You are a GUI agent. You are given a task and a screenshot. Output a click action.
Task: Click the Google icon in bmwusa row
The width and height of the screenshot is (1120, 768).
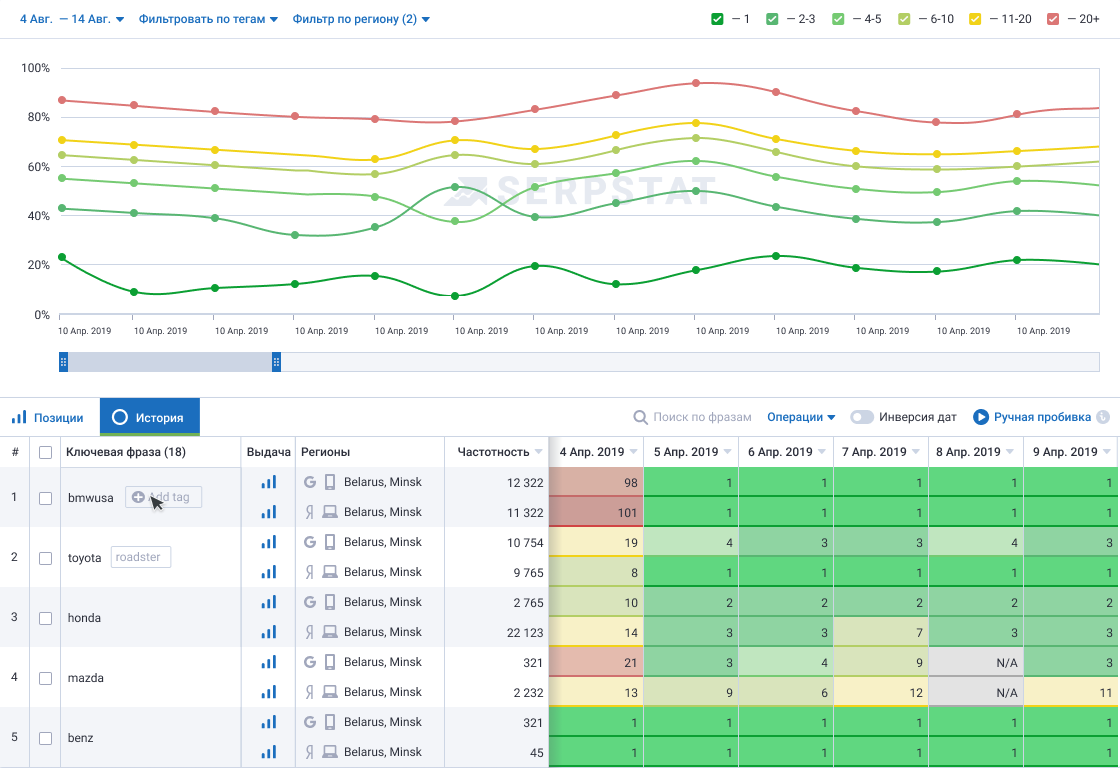(x=310, y=482)
